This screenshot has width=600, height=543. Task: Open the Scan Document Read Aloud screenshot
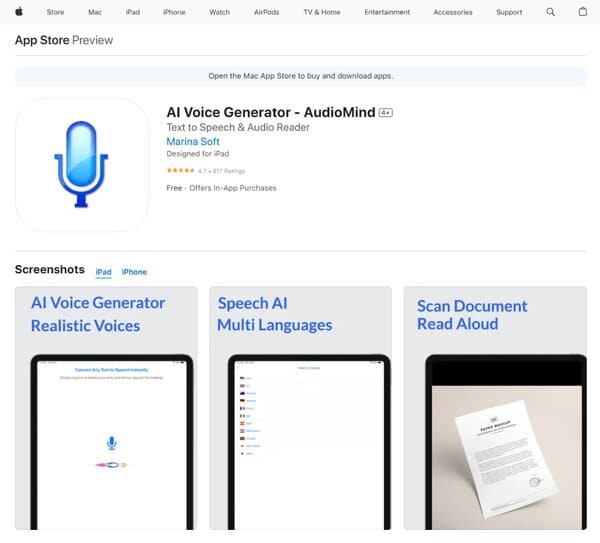(x=495, y=408)
